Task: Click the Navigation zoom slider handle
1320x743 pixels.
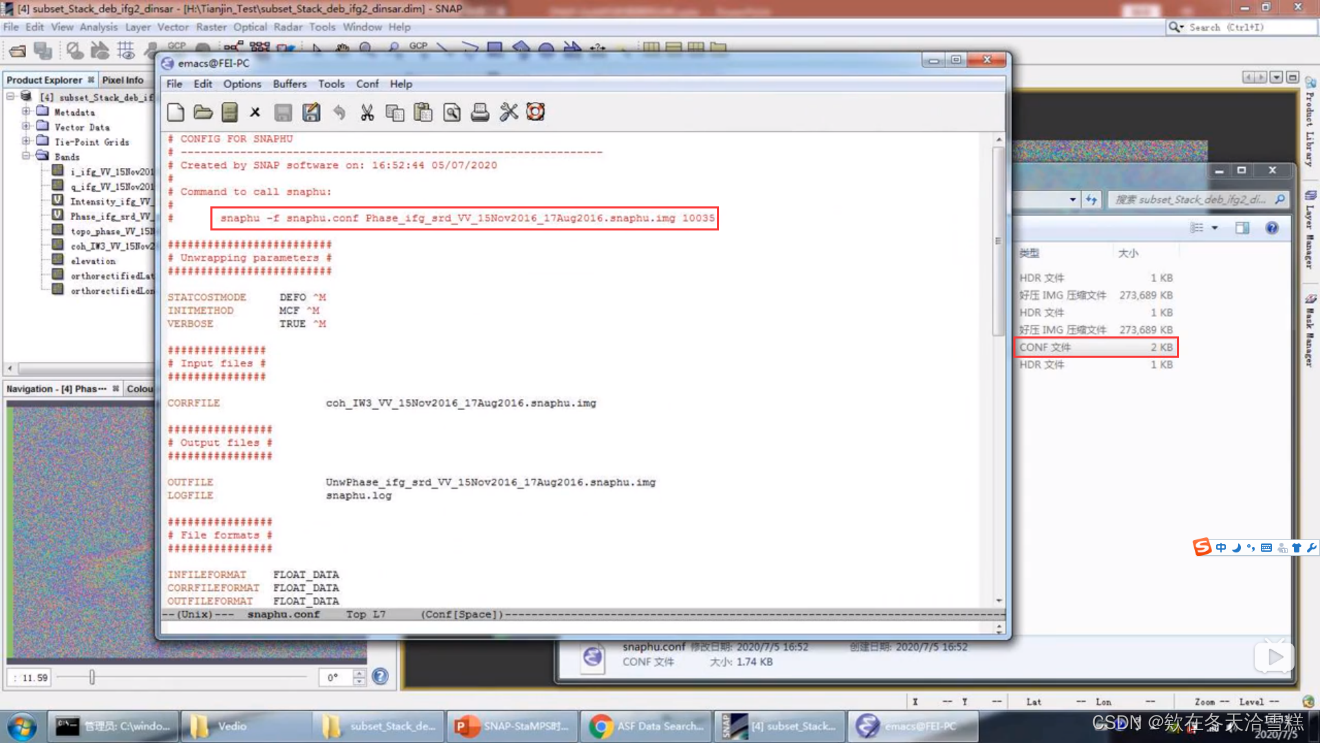Action: (92, 677)
